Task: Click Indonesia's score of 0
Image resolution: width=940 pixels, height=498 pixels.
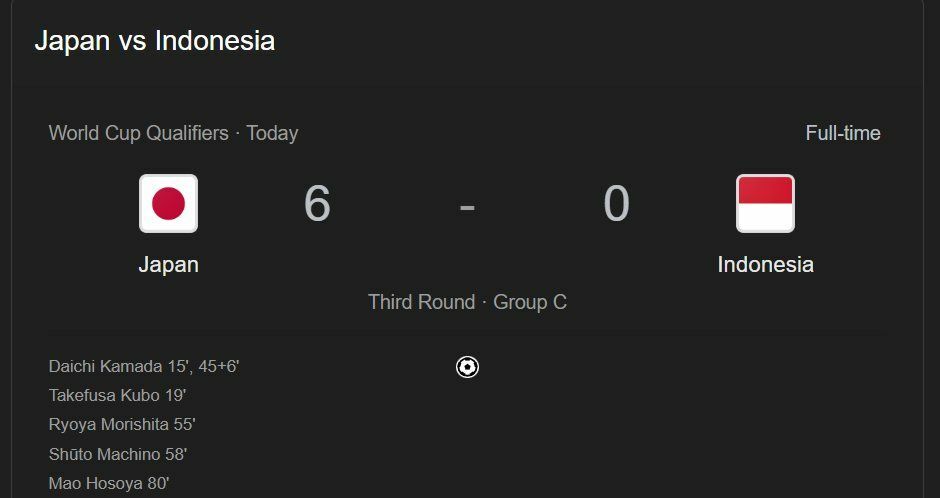Action: click(616, 203)
